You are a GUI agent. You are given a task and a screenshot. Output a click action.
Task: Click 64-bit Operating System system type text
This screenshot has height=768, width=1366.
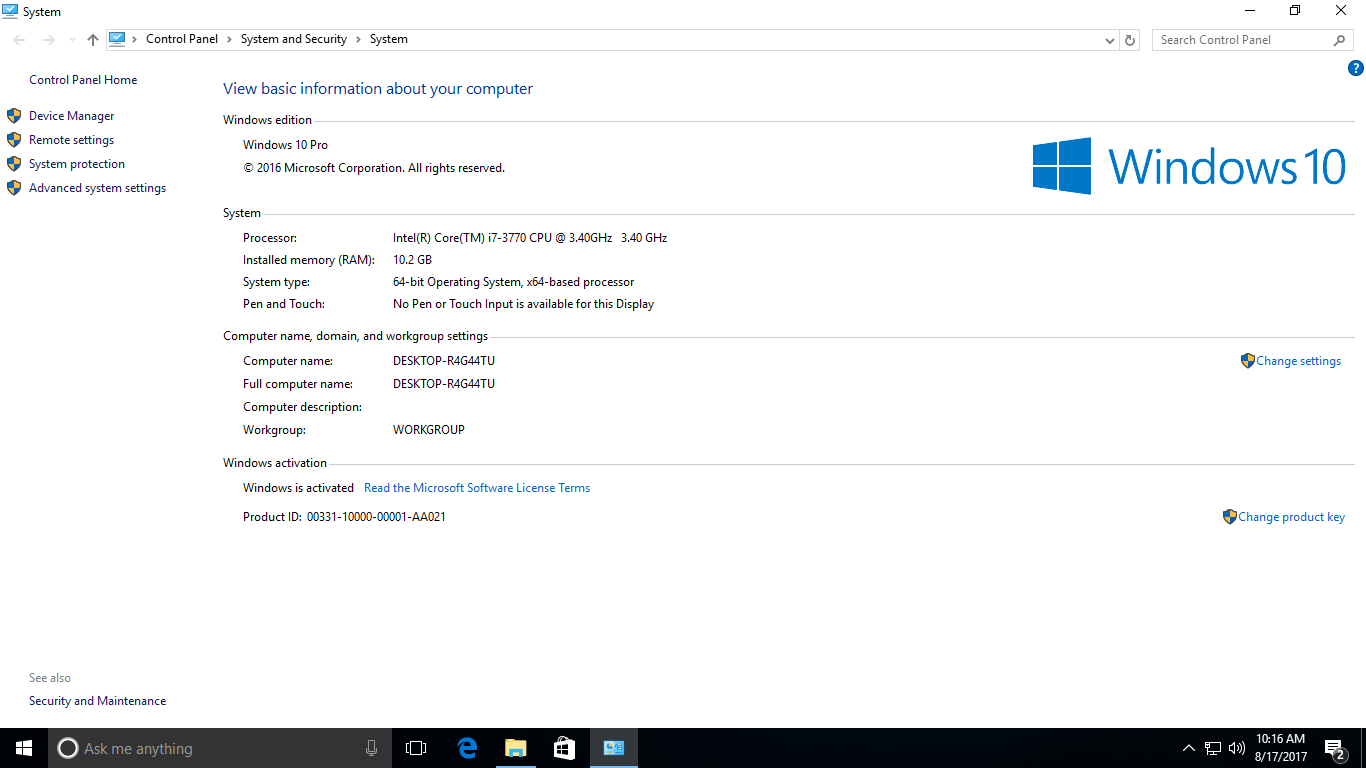tap(514, 282)
